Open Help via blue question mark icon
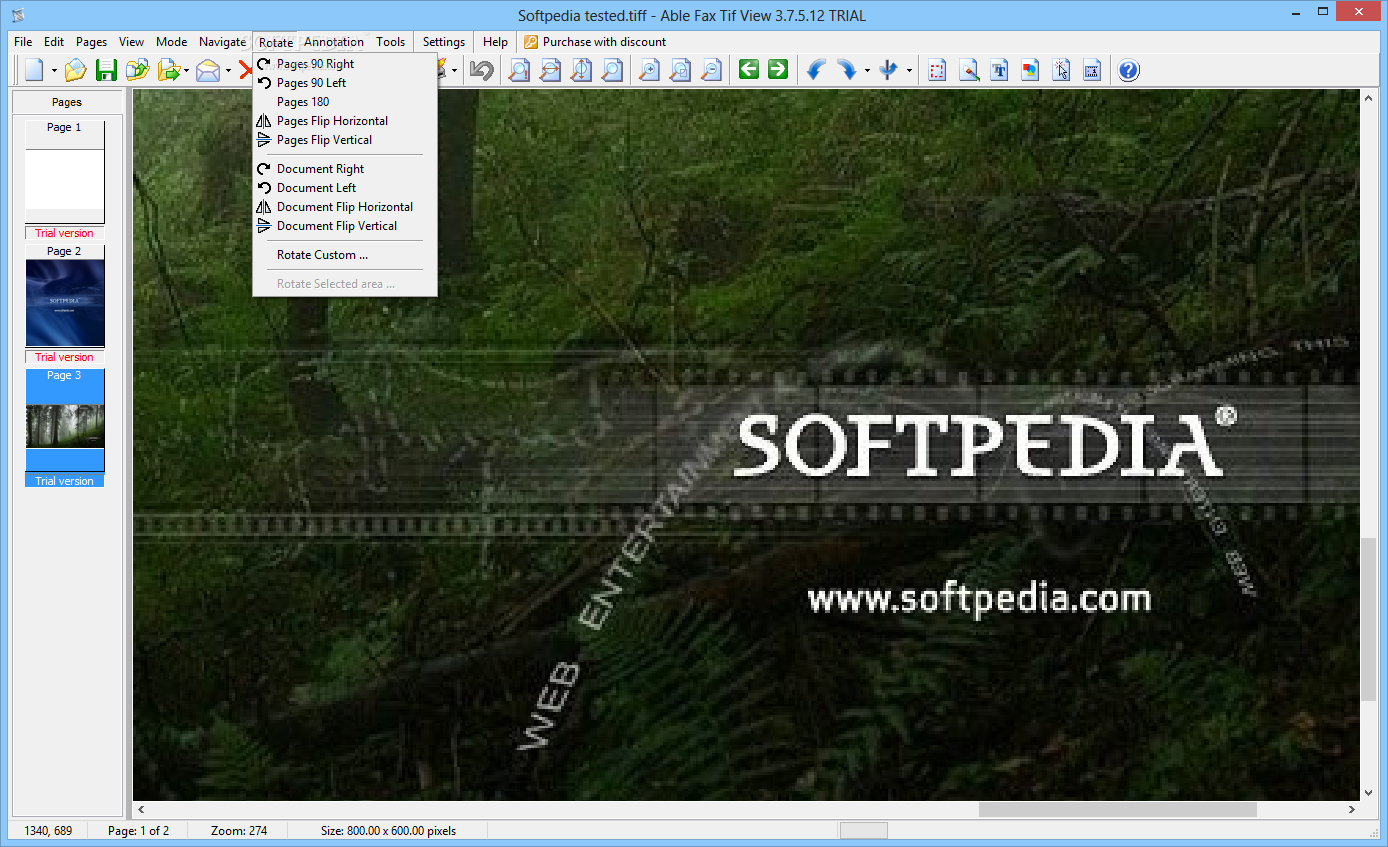This screenshot has width=1388, height=847. pyautogui.click(x=1129, y=70)
